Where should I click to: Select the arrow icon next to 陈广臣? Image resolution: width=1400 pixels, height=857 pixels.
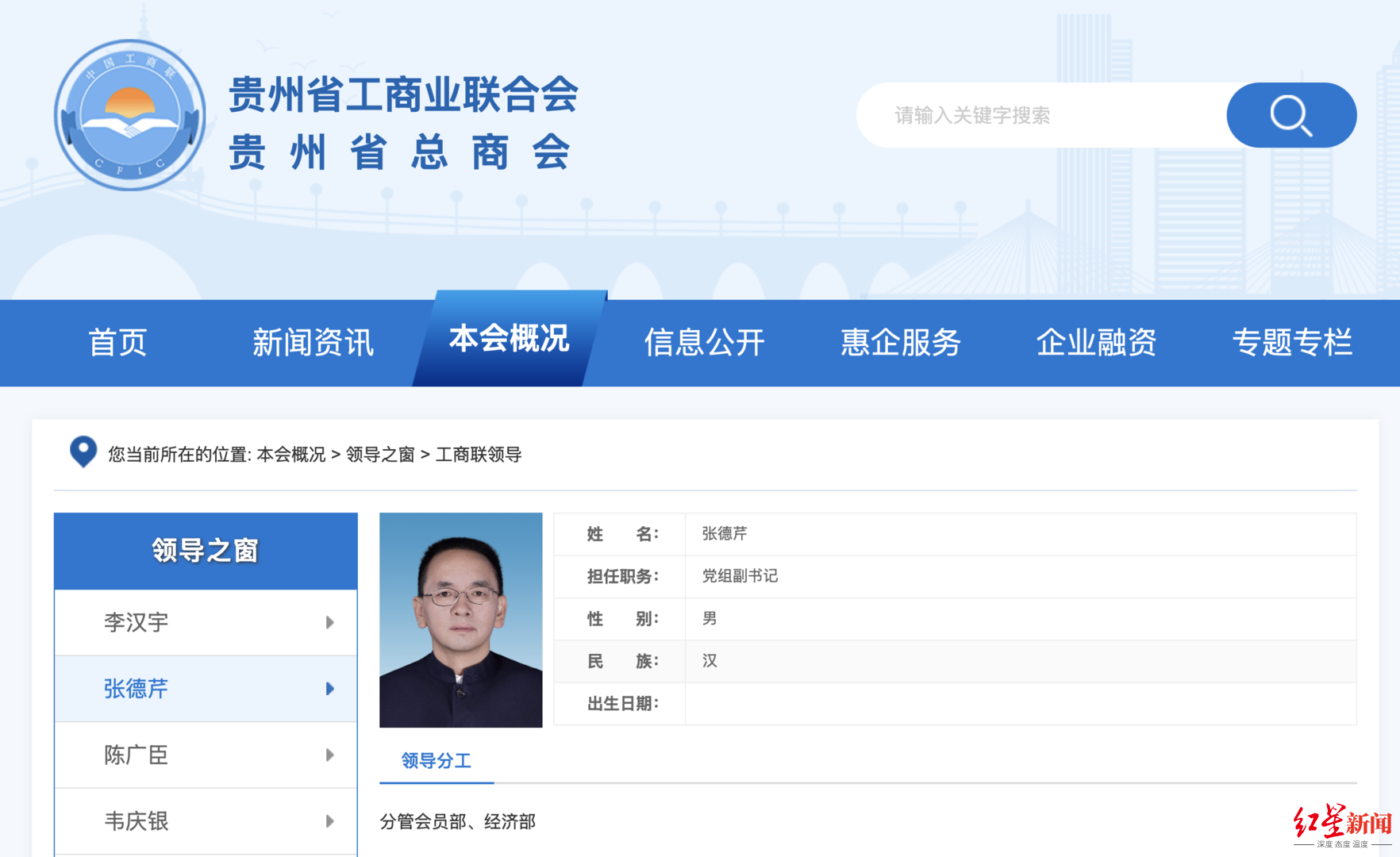[x=329, y=755]
